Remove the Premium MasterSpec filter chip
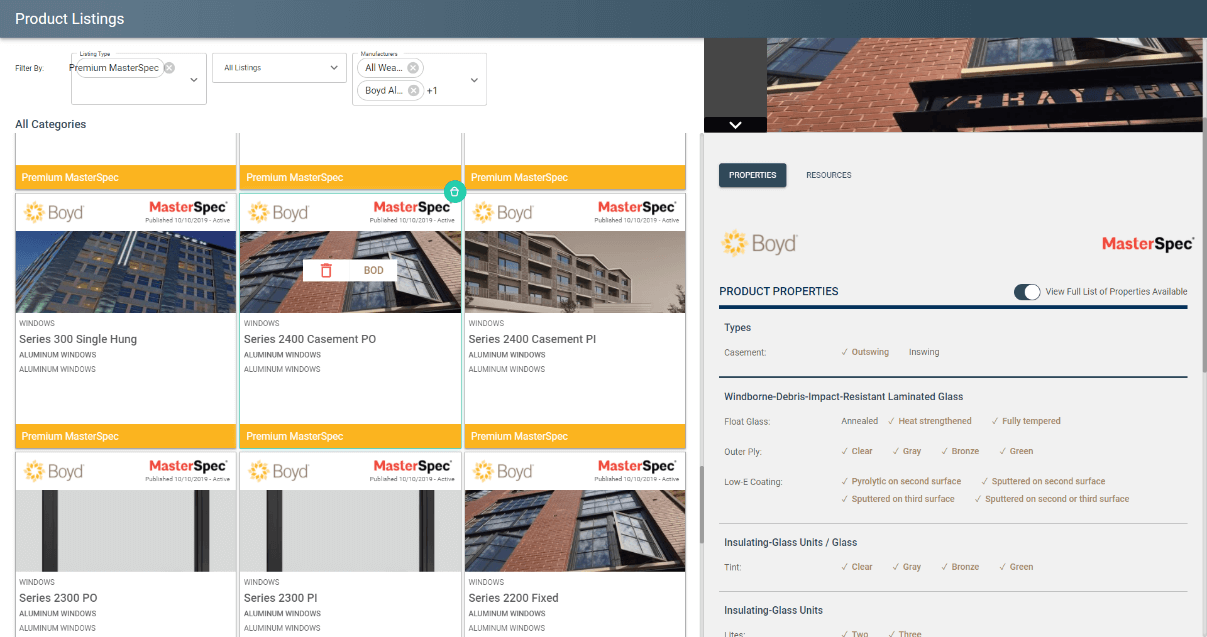1207x637 pixels. (169, 68)
